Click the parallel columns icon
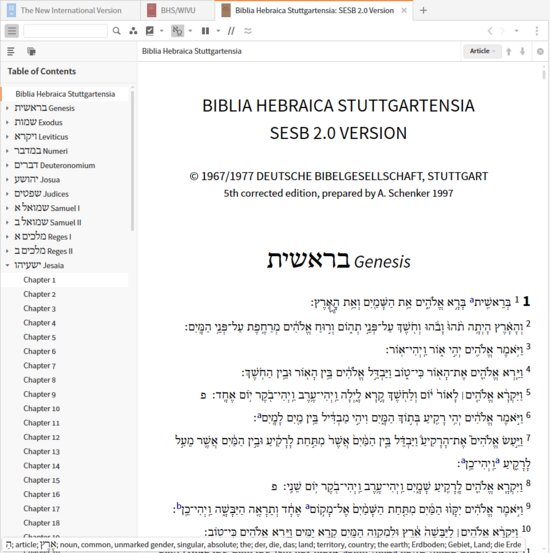 [205, 31]
